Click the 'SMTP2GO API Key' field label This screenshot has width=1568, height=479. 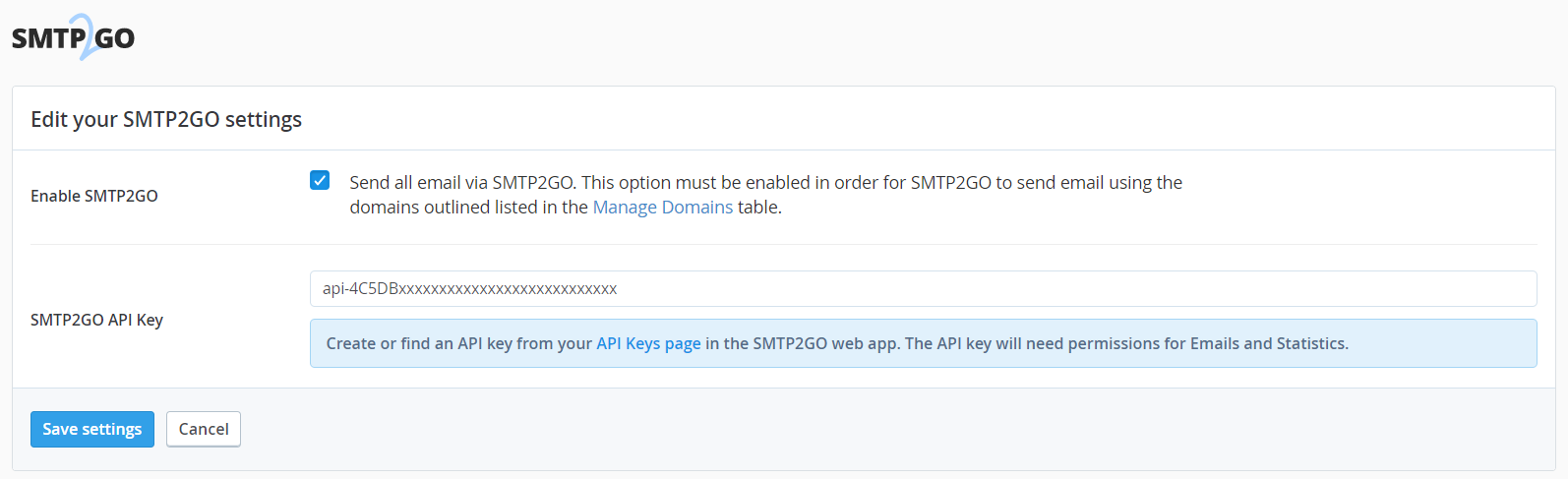96,320
